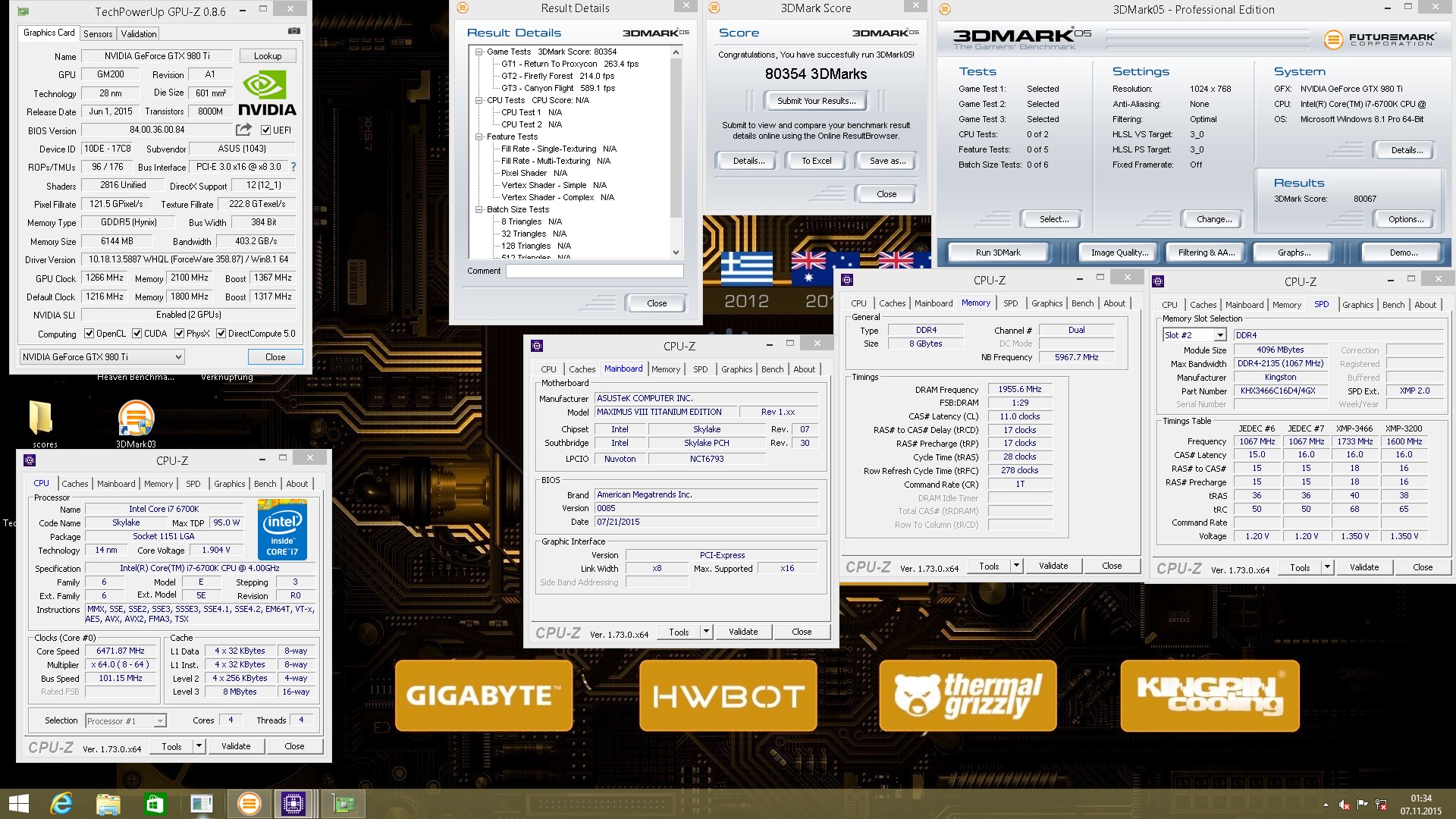1456x819 pixels.
Task: Click the Windows Start button
Action: (18, 803)
